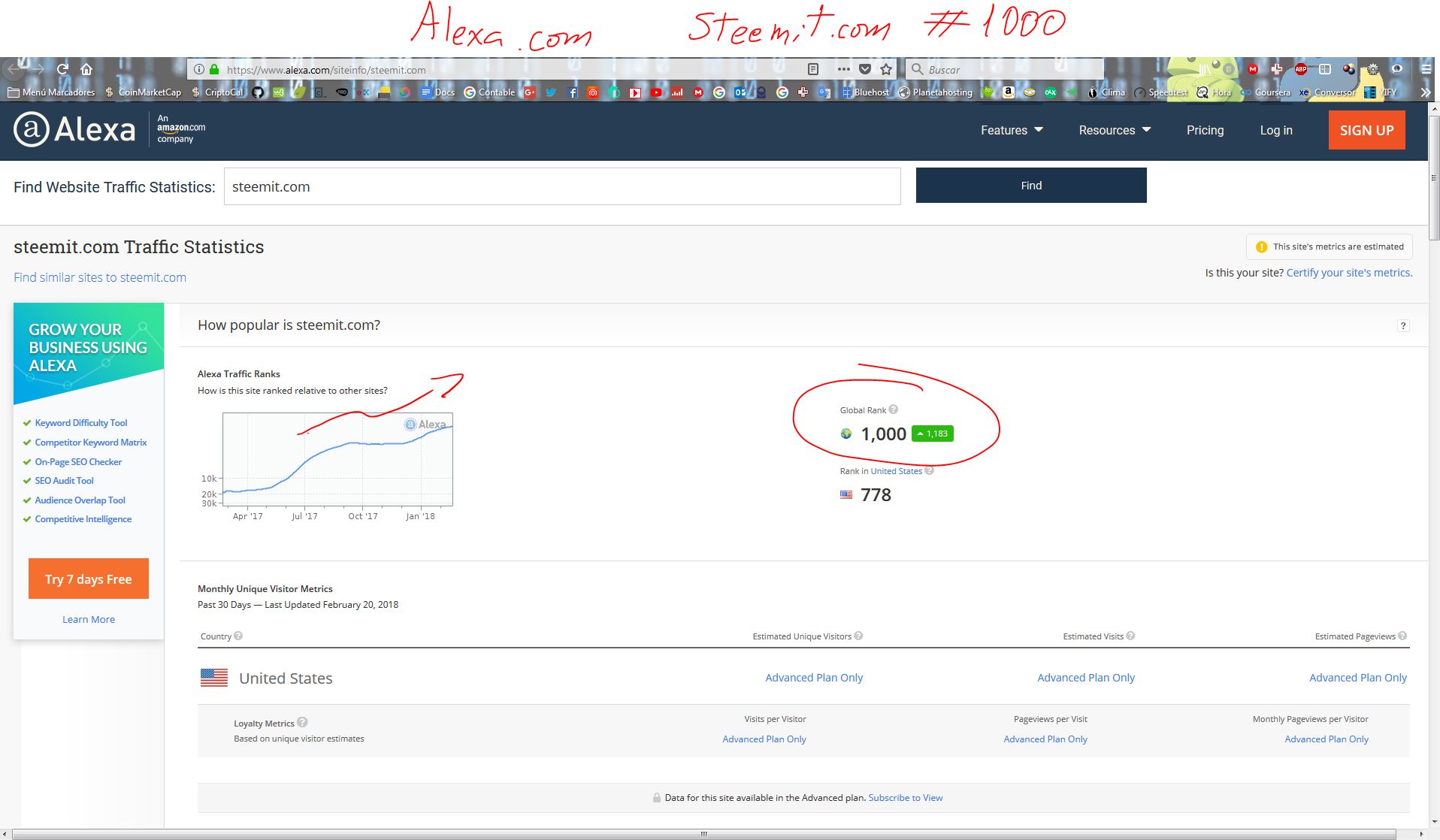
Task: Click Subscribe to View link
Action: pos(906,798)
